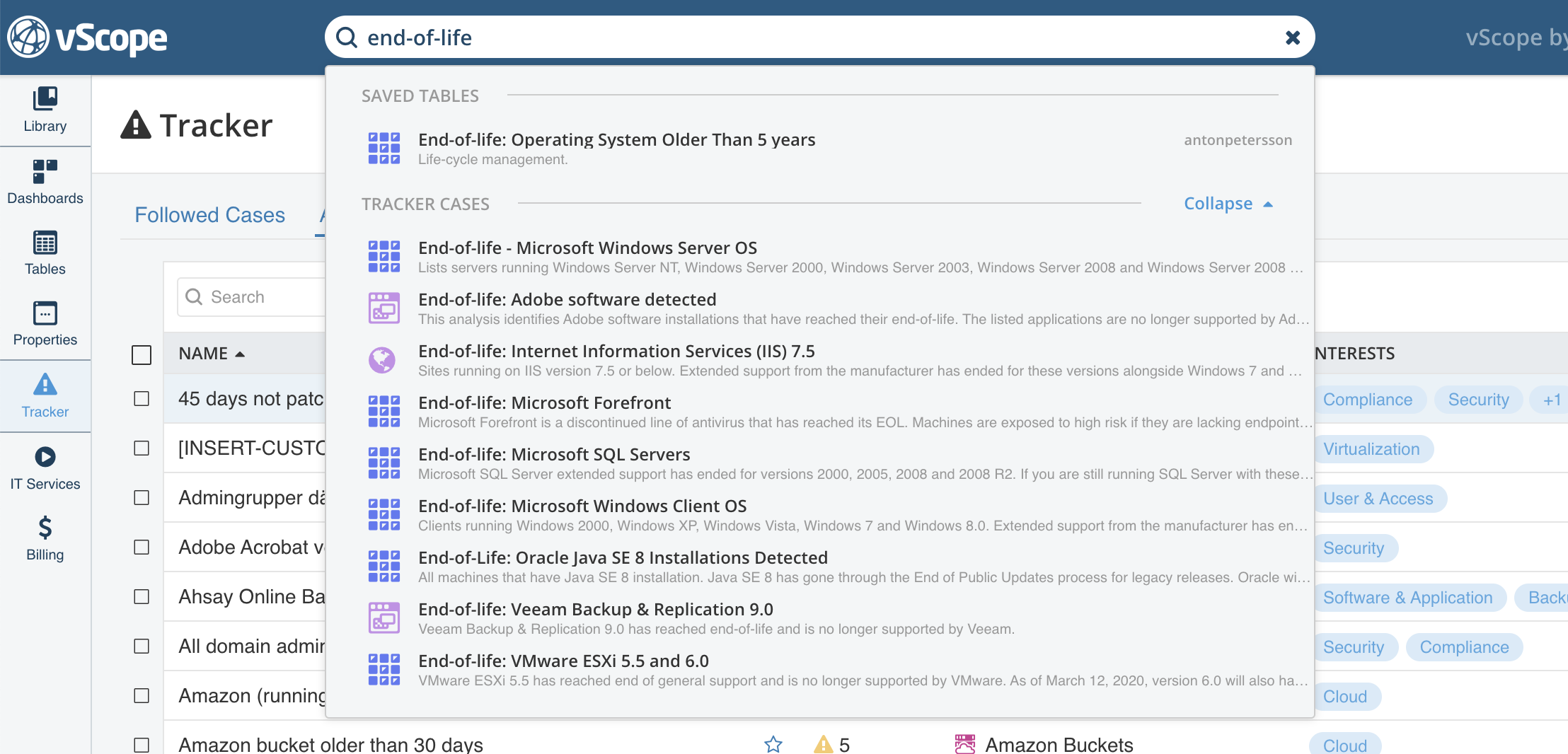Check Amazon bucket older than 30 days row
Image resolution: width=1568 pixels, height=754 pixels.
(142, 746)
